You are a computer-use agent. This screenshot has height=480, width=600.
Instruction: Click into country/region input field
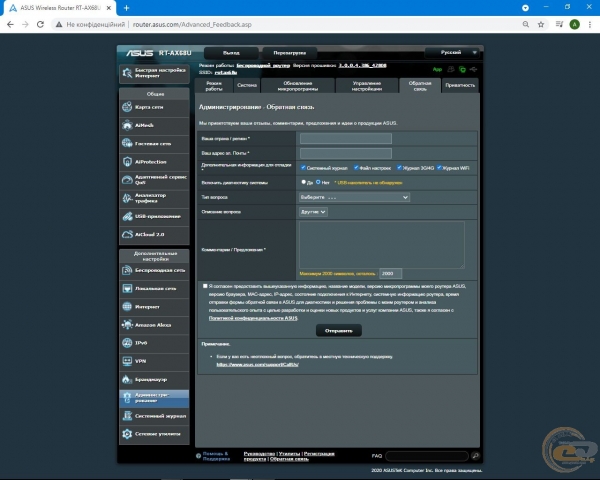pos(346,139)
